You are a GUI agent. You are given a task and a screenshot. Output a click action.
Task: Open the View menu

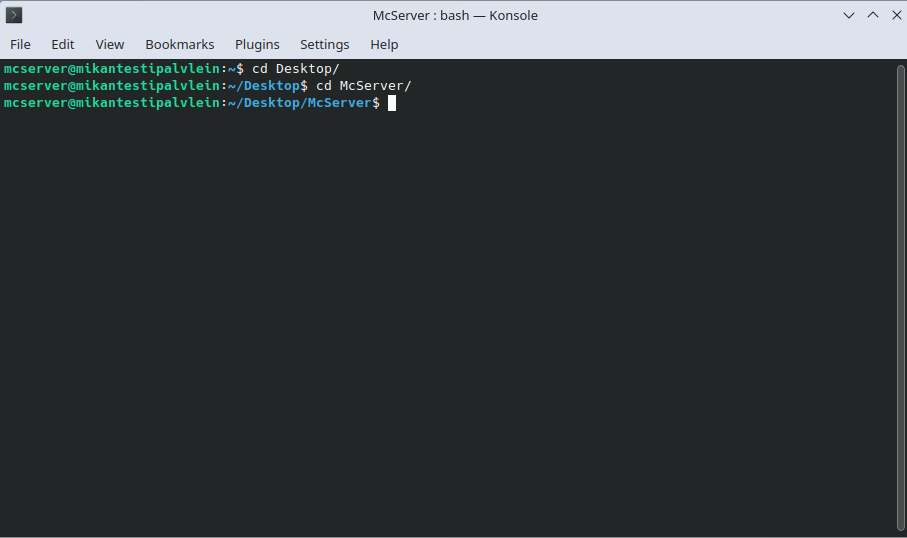click(x=110, y=44)
